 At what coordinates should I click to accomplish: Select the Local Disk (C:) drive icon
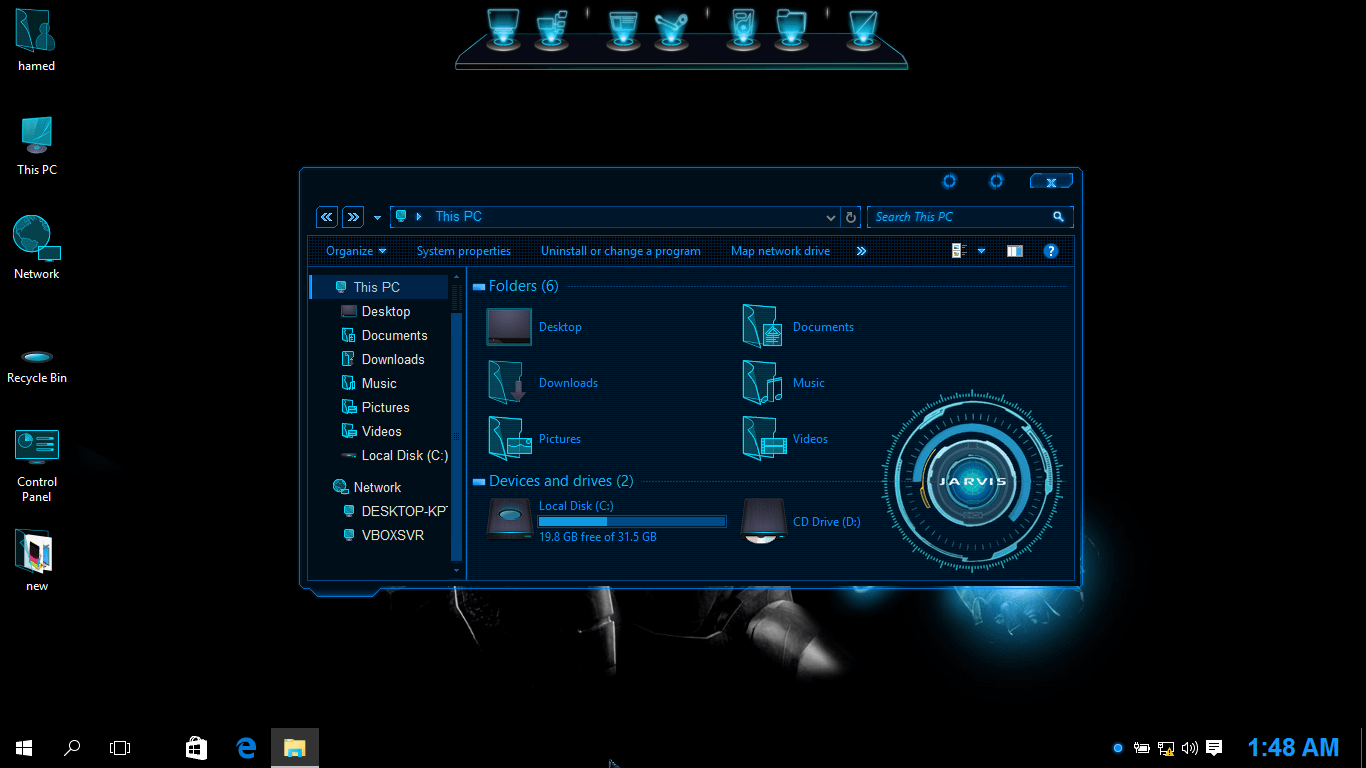click(510, 520)
